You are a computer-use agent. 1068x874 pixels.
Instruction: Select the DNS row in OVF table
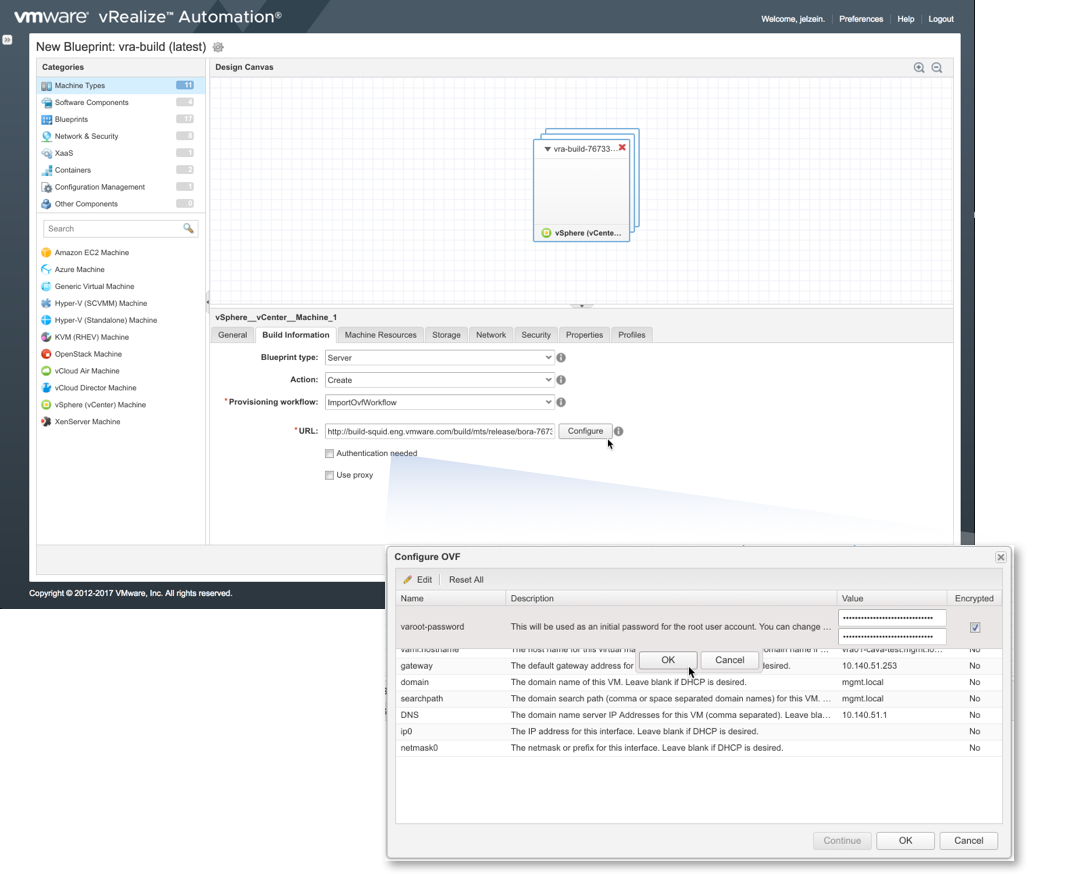click(x=699, y=715)
